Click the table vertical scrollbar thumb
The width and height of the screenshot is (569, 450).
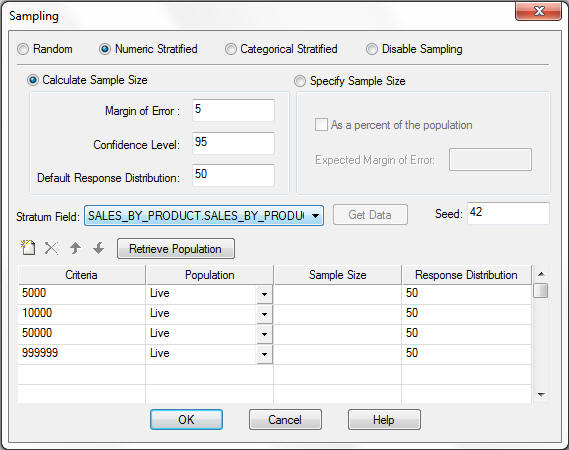point(541,290)
